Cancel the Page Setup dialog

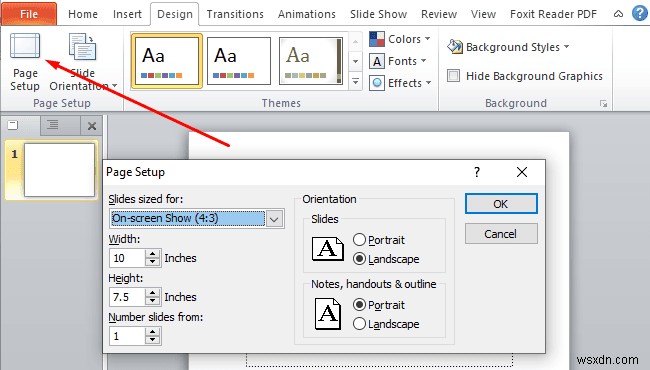[501, 234]
